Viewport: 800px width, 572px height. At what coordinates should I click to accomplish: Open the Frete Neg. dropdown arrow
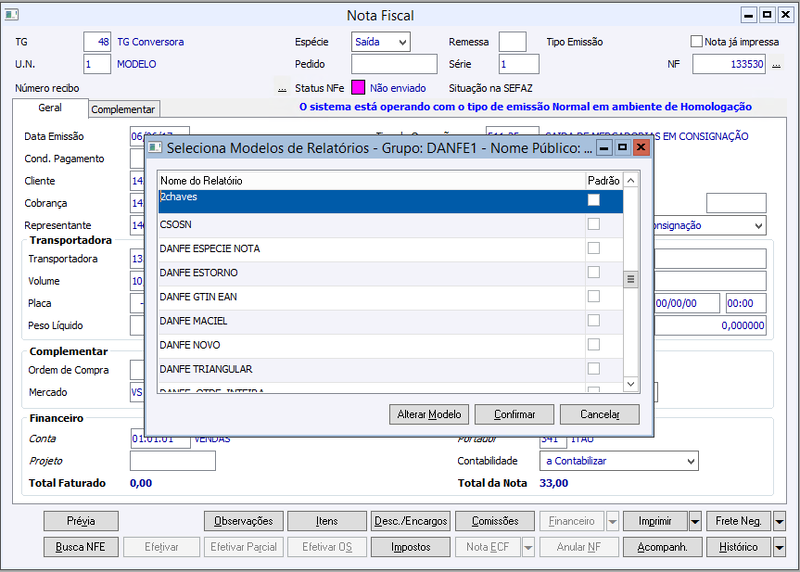coord(779,521)
